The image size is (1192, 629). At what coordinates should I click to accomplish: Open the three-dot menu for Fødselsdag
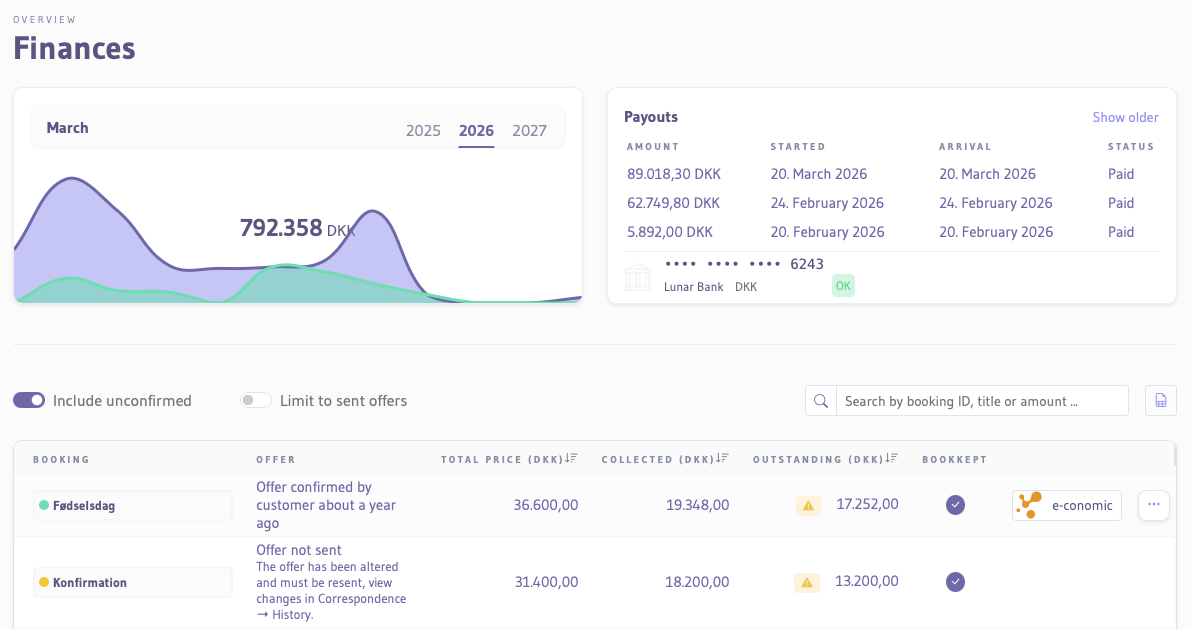point(1153,505)
